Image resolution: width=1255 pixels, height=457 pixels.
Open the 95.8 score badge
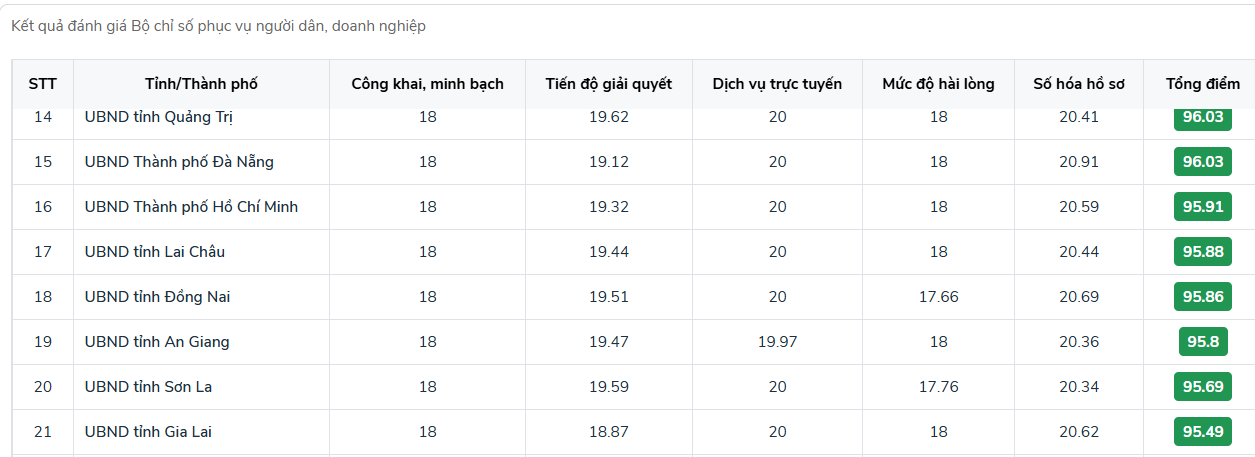click(1203, 342)
